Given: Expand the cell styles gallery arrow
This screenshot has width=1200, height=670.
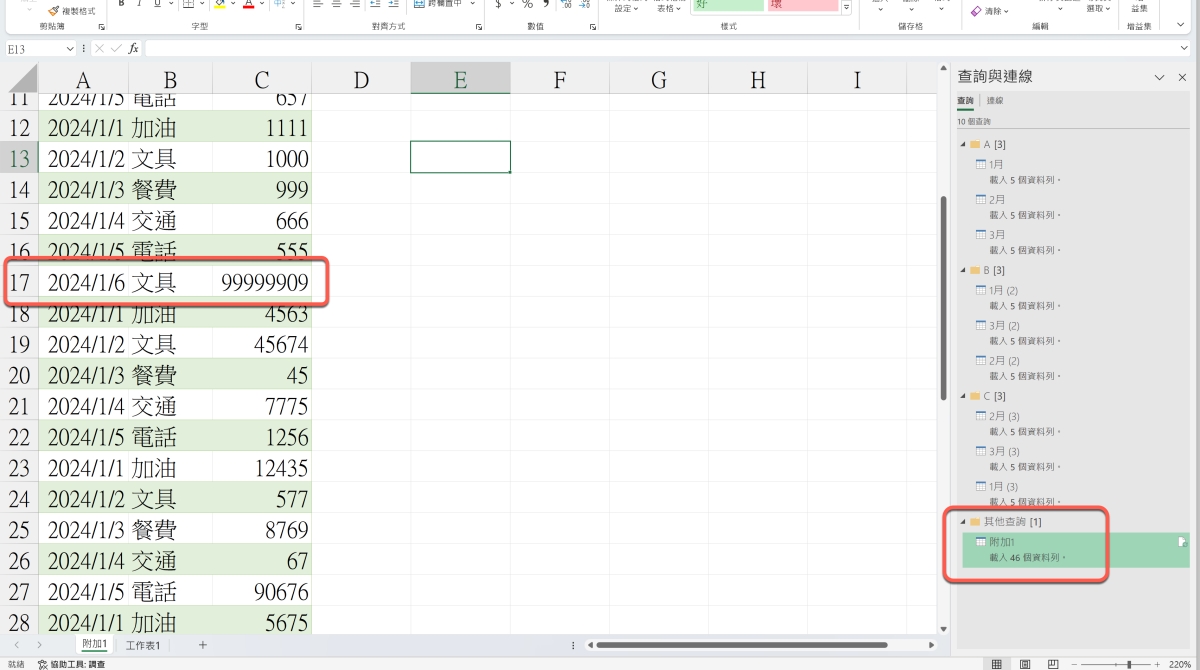Looking at the screenshot, I should 846,8.
